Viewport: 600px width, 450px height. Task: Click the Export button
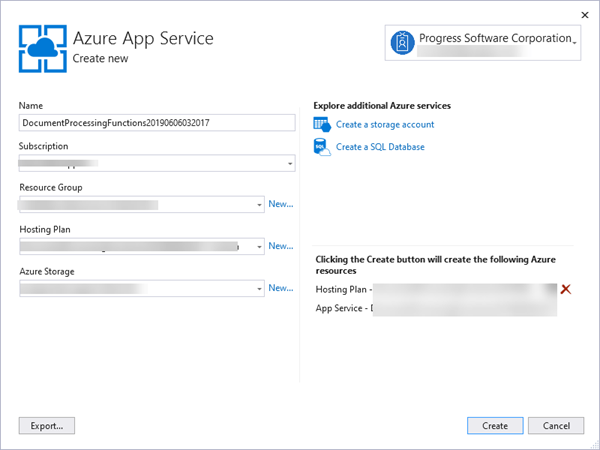pos(47,426)
